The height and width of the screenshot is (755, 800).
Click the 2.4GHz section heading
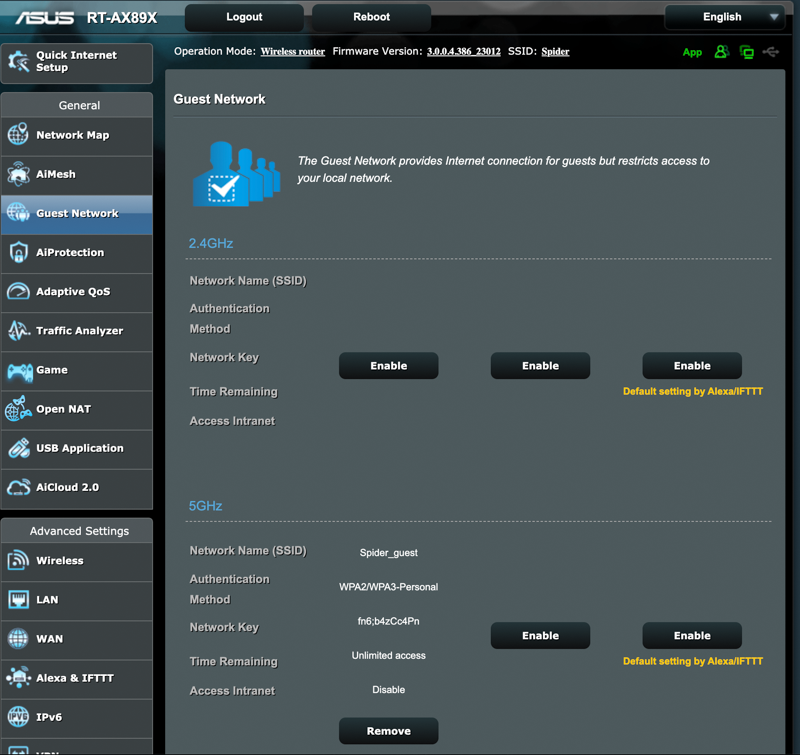(x=211, y=243)
